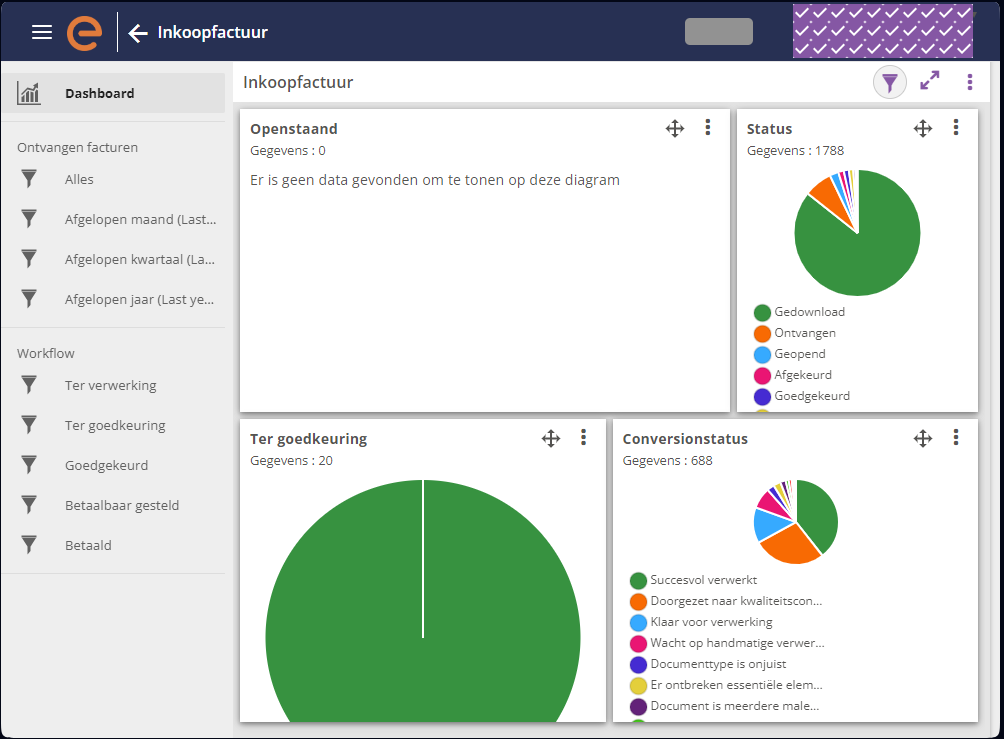This screenshot has width=1004, height=739.
Task: Click the funnel icon beside Betaald
Action: [x=29, y=545]
